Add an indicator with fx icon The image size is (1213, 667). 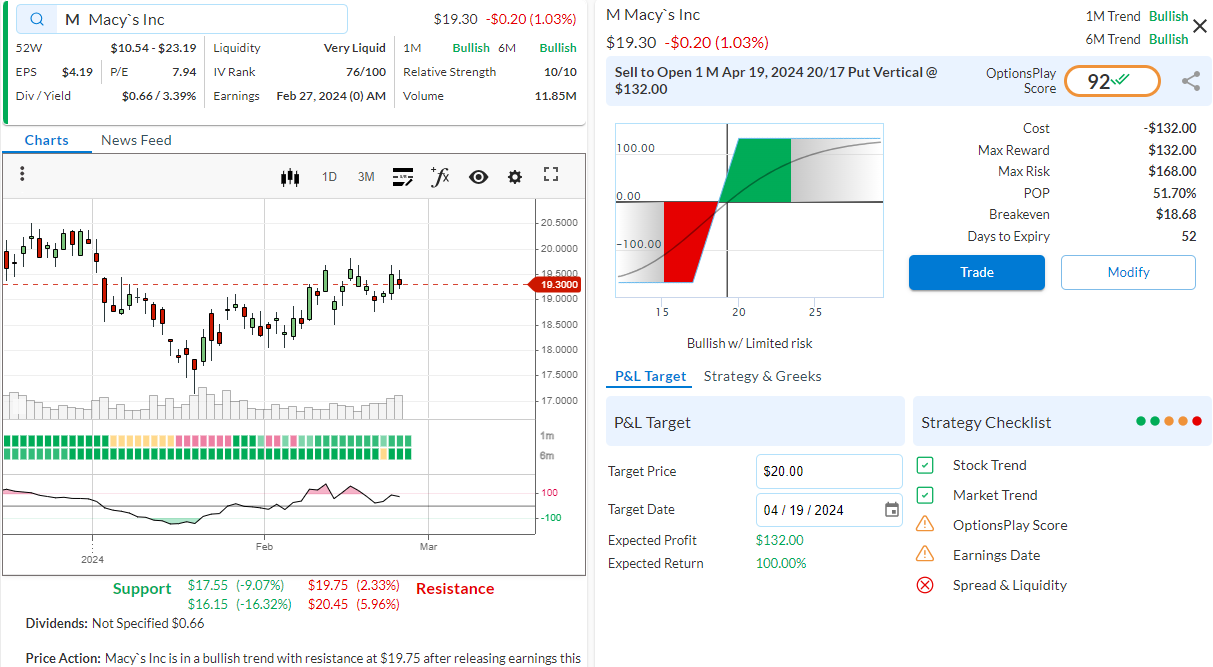coord(440,176)
